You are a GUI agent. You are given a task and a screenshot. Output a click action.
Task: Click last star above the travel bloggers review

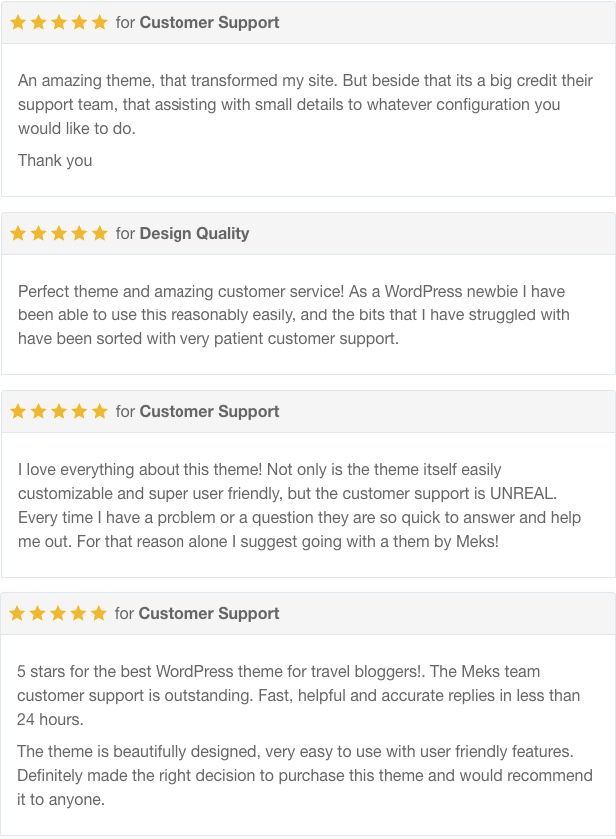coord(98,613)
